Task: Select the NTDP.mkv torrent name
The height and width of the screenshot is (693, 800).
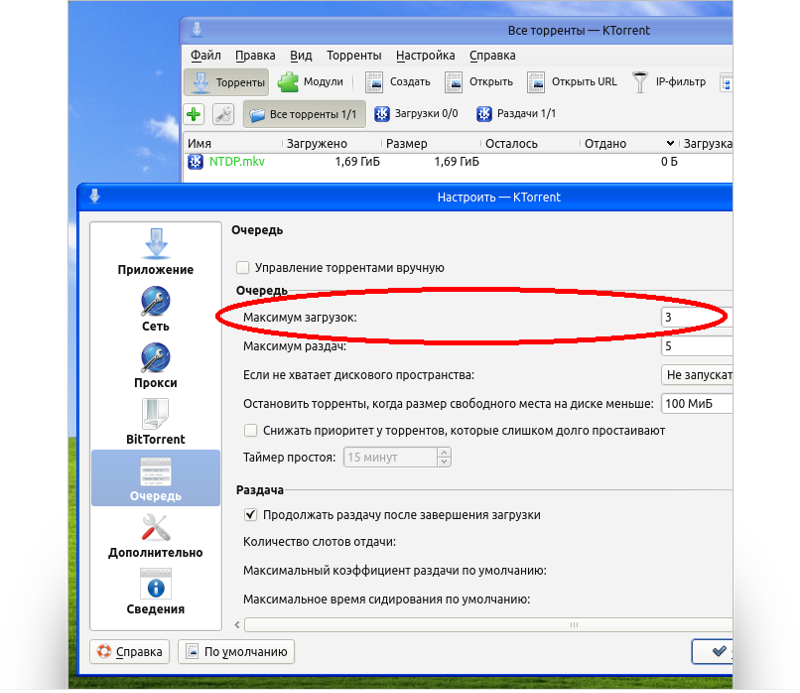Action: tap(237, 162)
